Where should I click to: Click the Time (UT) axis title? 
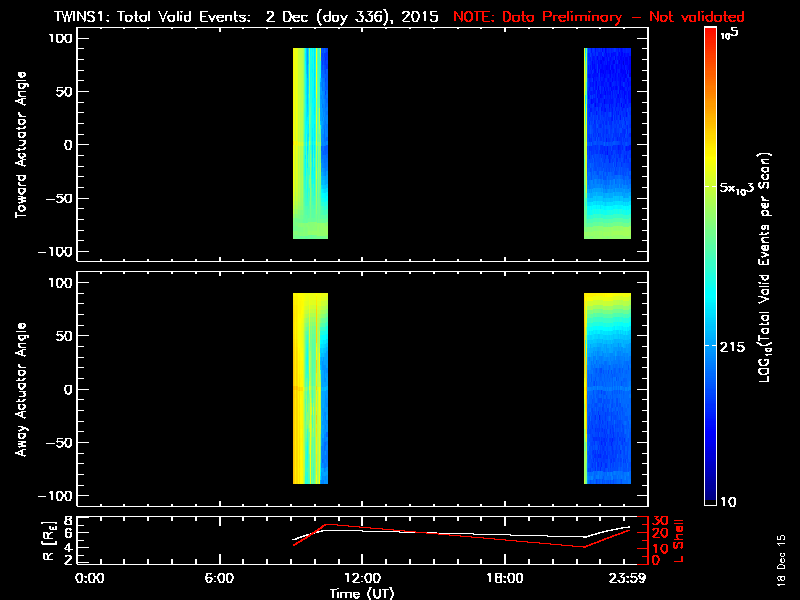361,592
